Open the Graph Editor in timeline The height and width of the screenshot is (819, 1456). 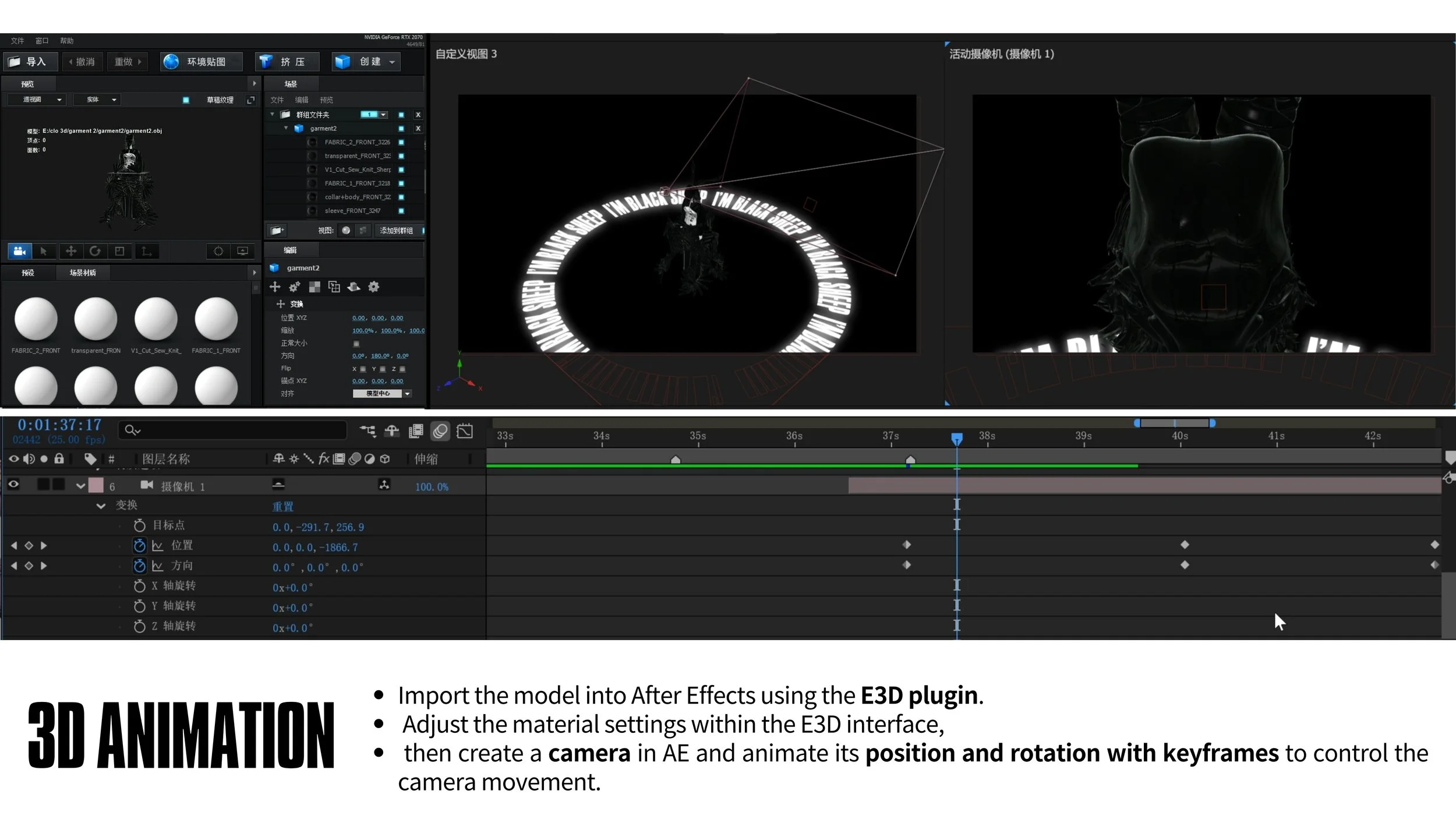click(x=464, y=431)
